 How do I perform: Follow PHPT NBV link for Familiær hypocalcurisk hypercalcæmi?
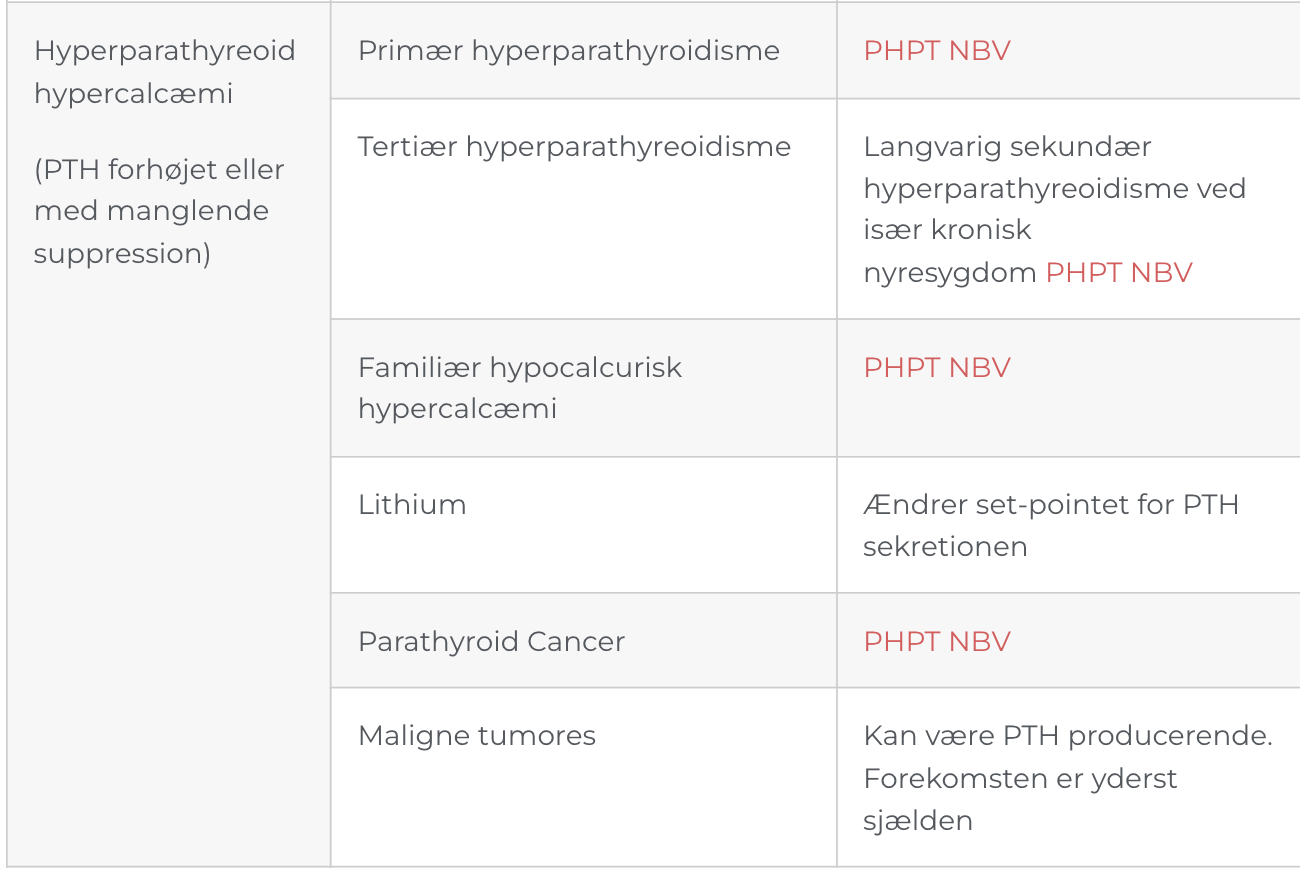coord(937,367)
